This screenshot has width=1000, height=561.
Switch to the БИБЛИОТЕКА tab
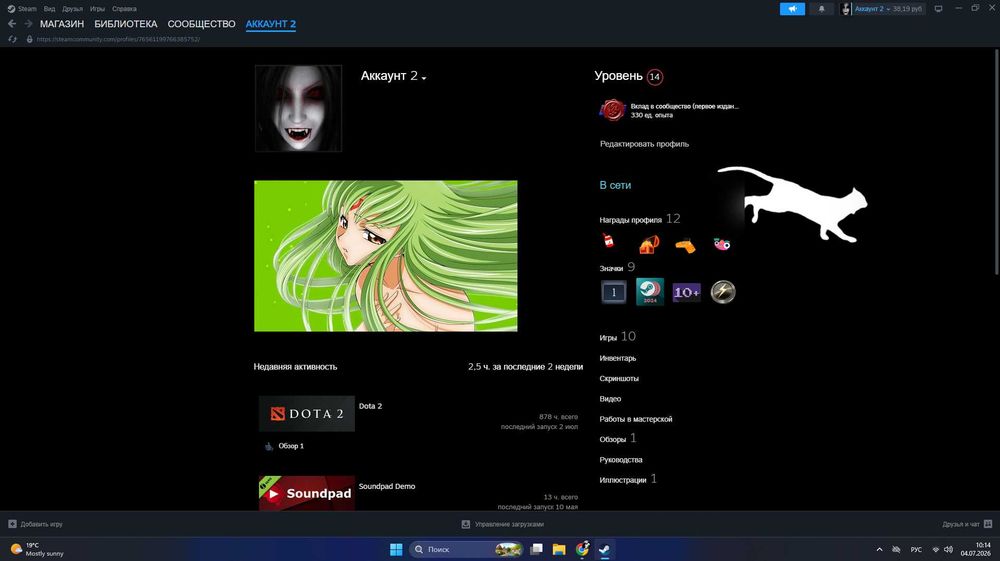[126, 24]
